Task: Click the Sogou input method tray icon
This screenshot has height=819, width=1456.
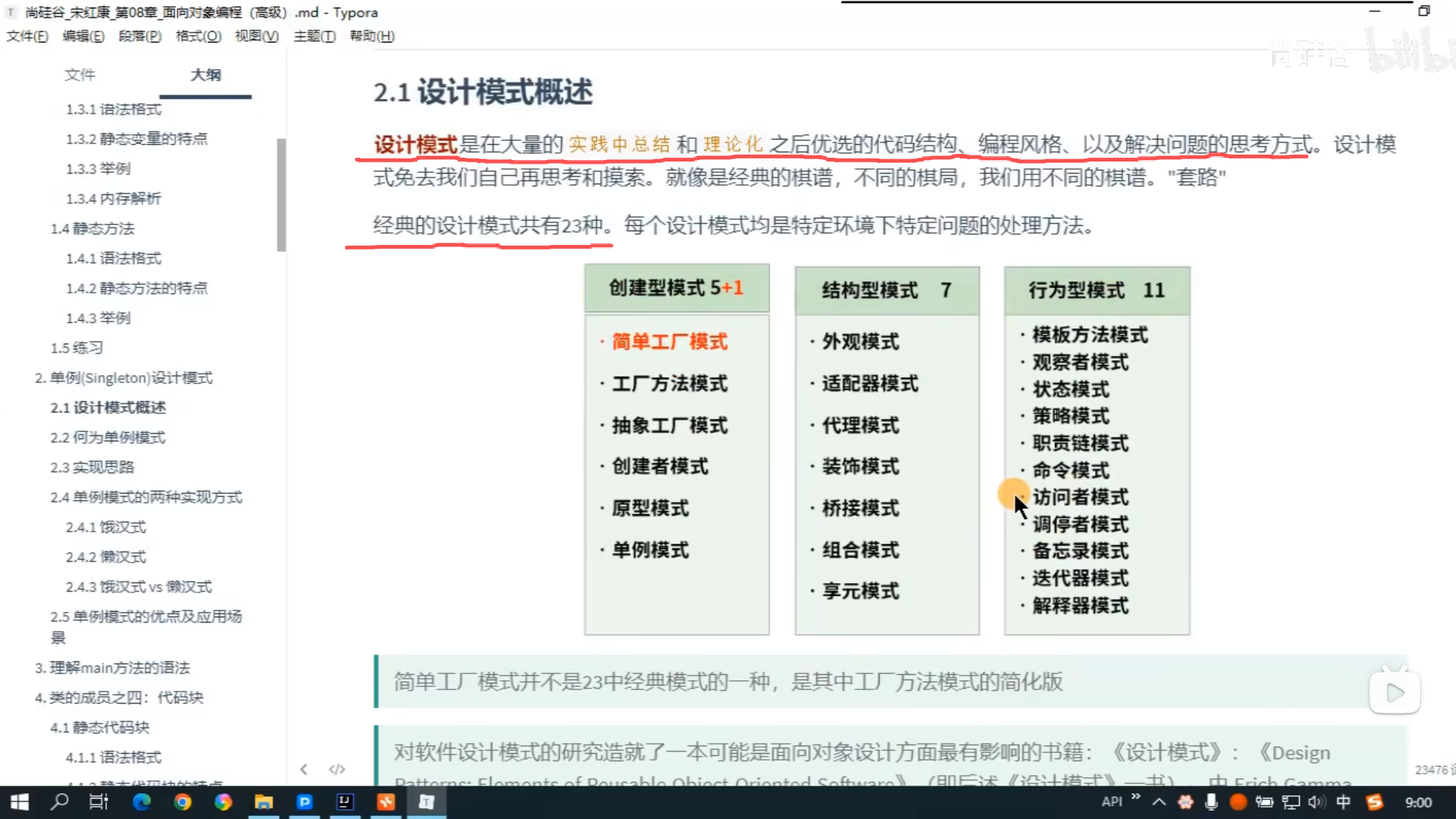Action: 1374,802
